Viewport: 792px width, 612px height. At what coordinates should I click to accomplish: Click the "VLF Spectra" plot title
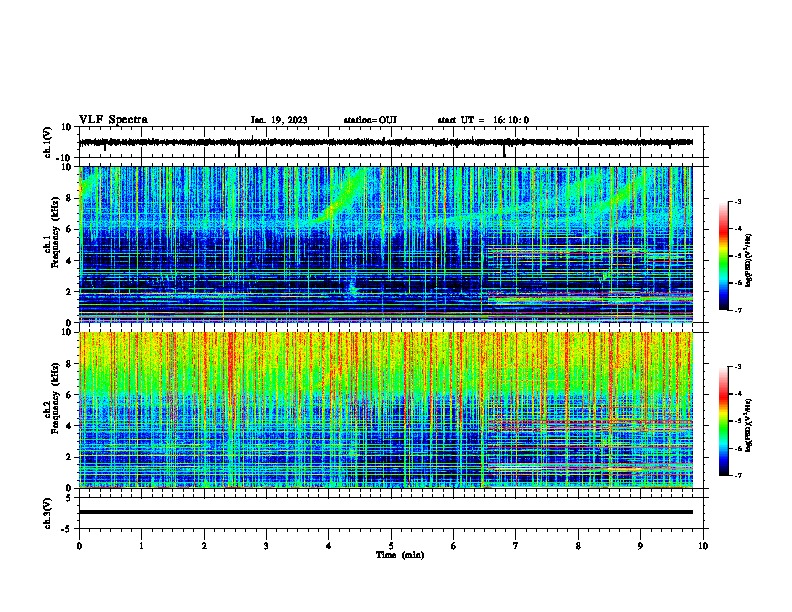113,120
